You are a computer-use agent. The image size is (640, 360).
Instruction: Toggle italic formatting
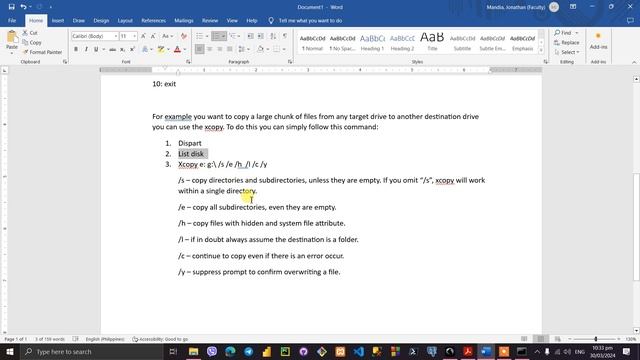[86, 49]
